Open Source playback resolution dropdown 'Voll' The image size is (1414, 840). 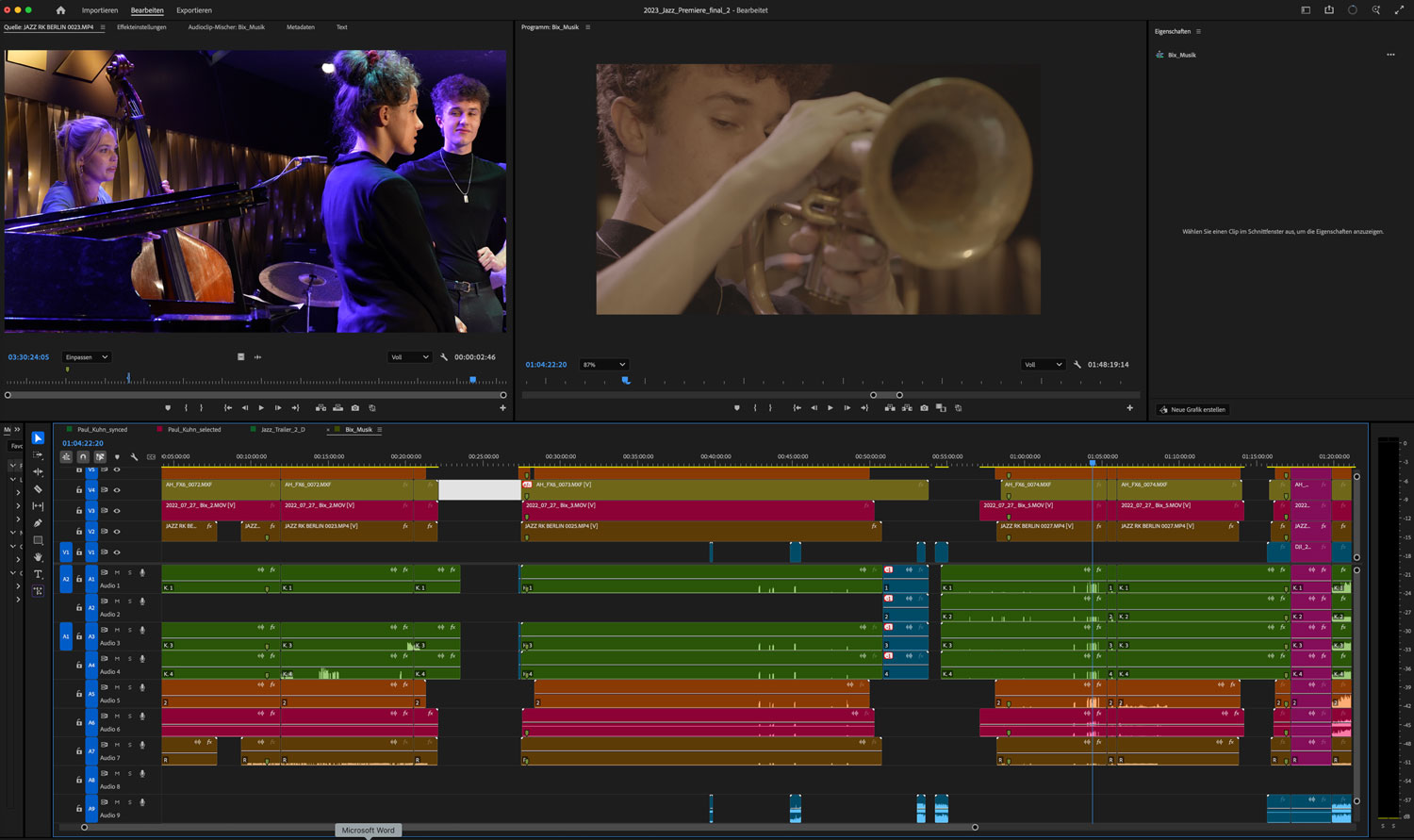click(410, 357)
